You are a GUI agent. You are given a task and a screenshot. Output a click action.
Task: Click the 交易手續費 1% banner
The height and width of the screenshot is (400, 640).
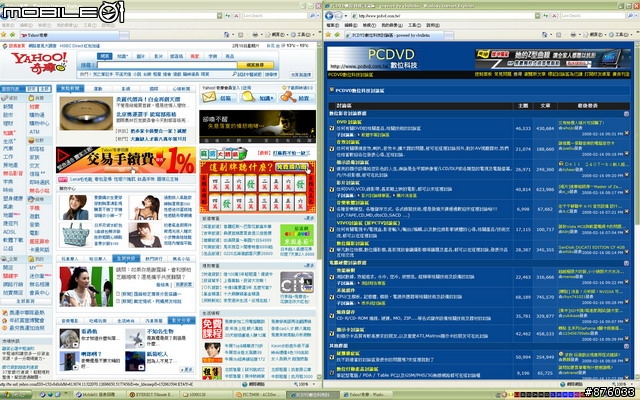tap(126, 160)
